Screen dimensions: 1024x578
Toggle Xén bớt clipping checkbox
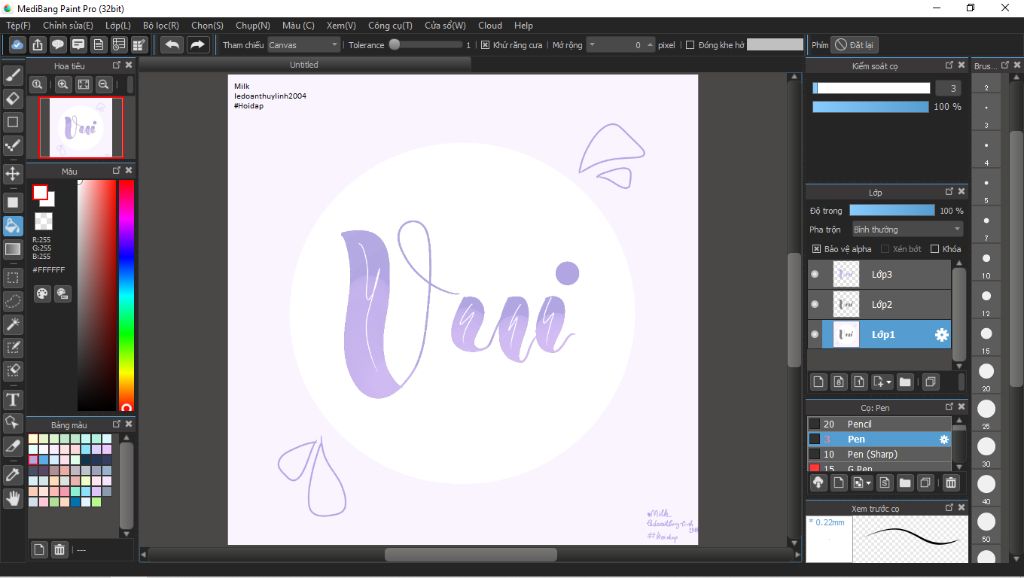[885, 249]
